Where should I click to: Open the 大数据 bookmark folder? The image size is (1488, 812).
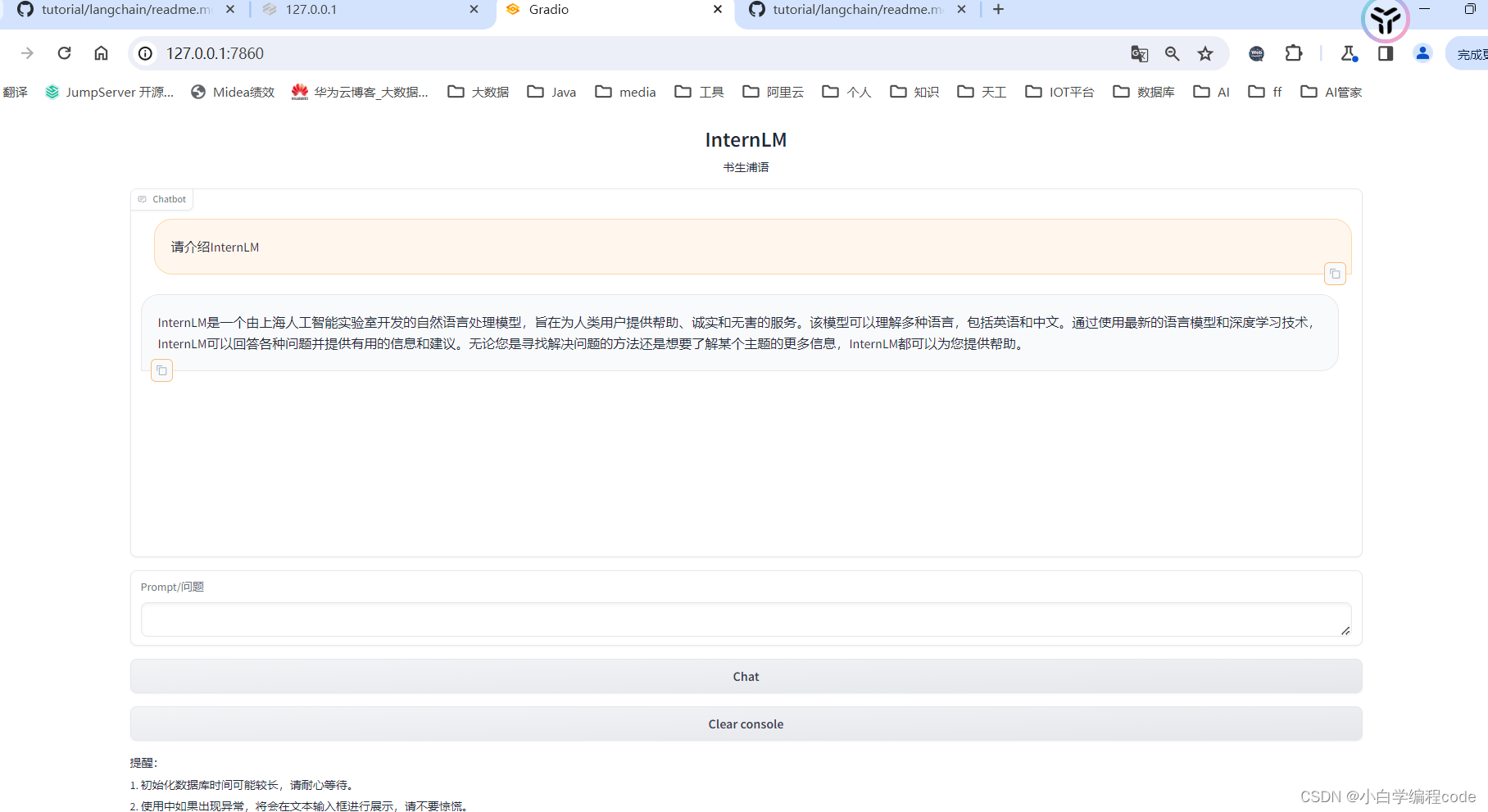click(479, 92)
